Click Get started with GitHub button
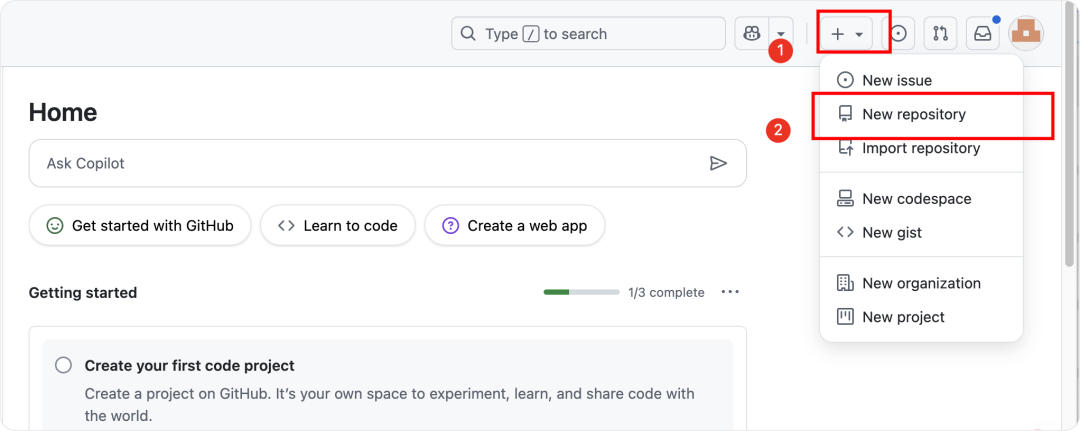Image resolution: width=1080 pixels, height=431 pixels. pyautogui.click(x=140, y=226)
